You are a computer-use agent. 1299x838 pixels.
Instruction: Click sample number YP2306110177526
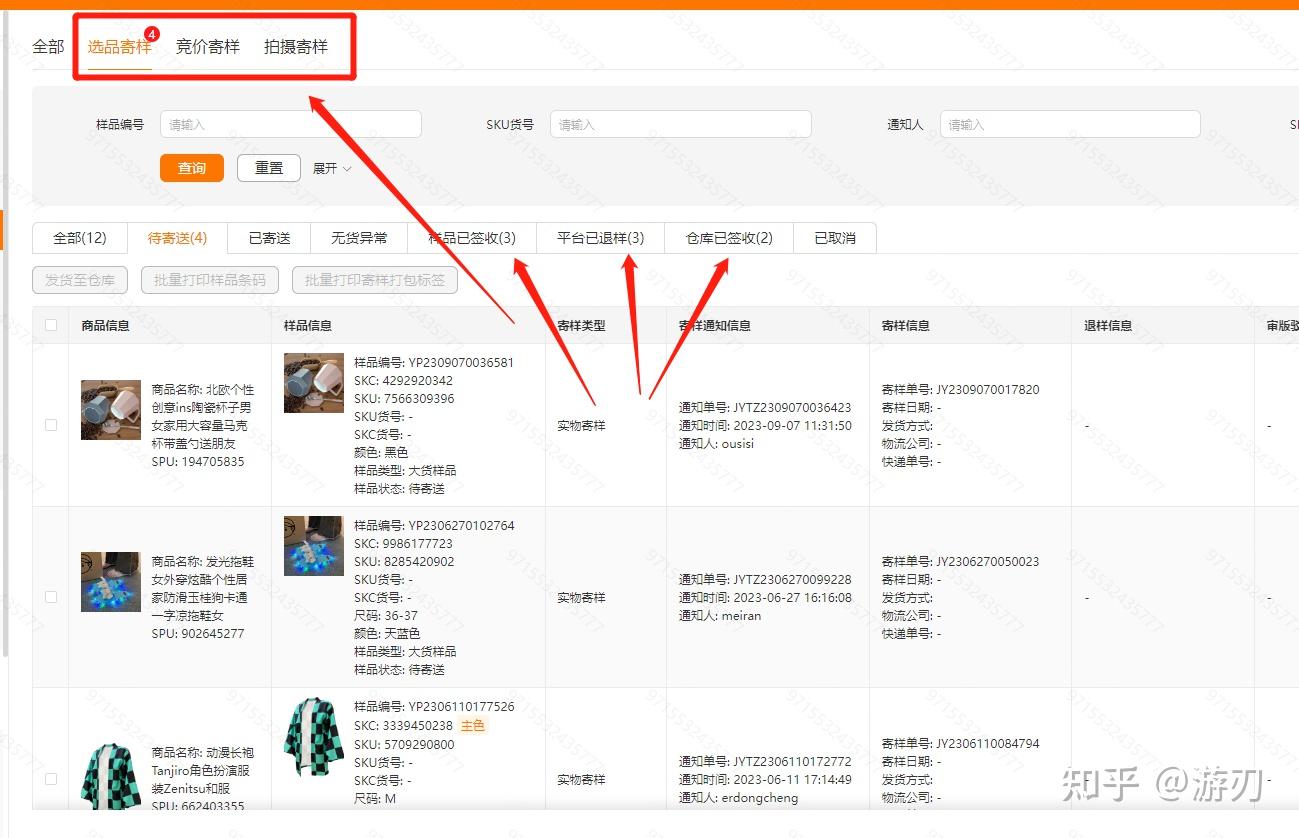pyautogui.click(x=461, y=707)
